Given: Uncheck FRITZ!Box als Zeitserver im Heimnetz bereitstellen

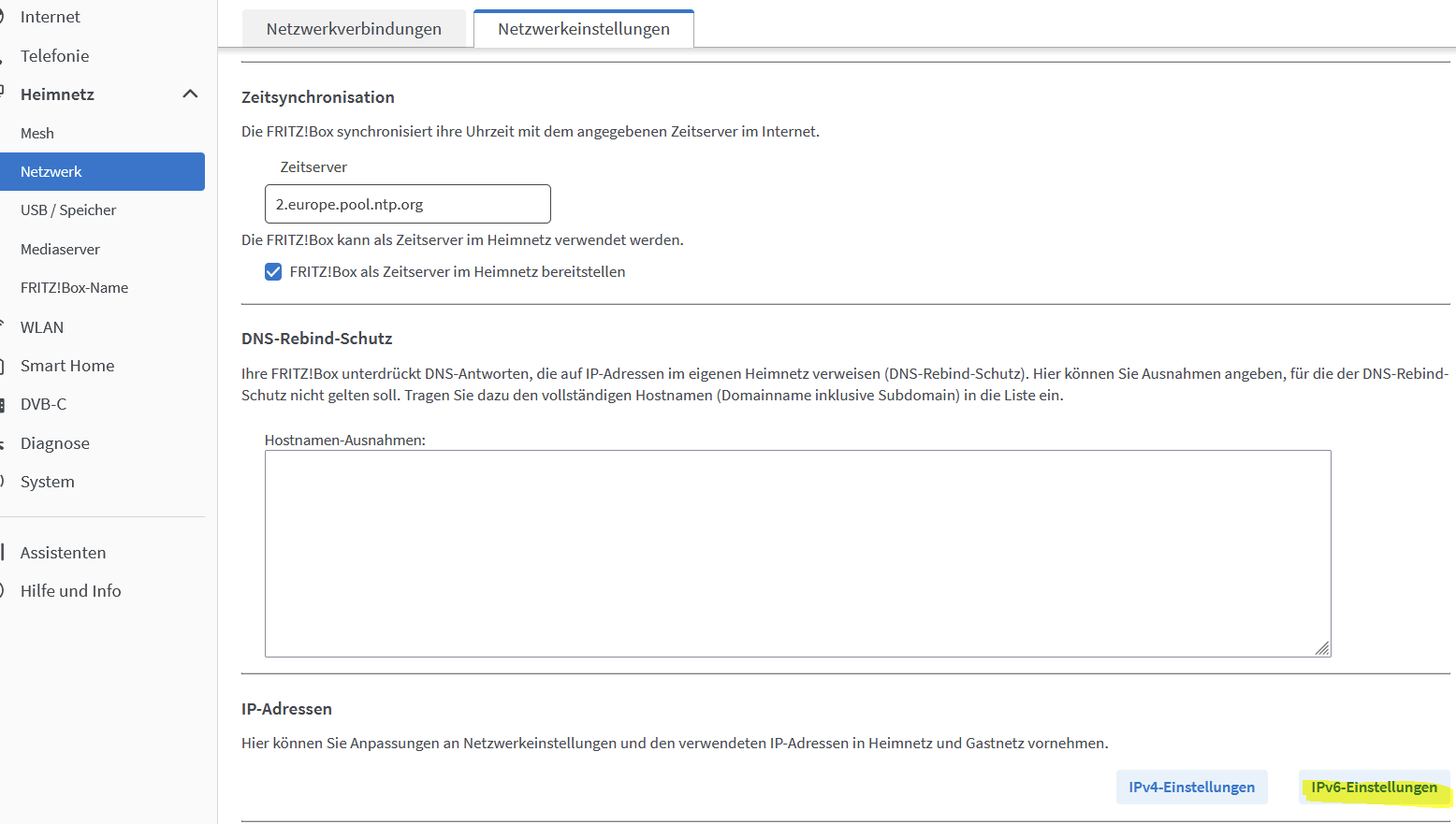Looking at the screenshot, I should (x=273, y=272).
